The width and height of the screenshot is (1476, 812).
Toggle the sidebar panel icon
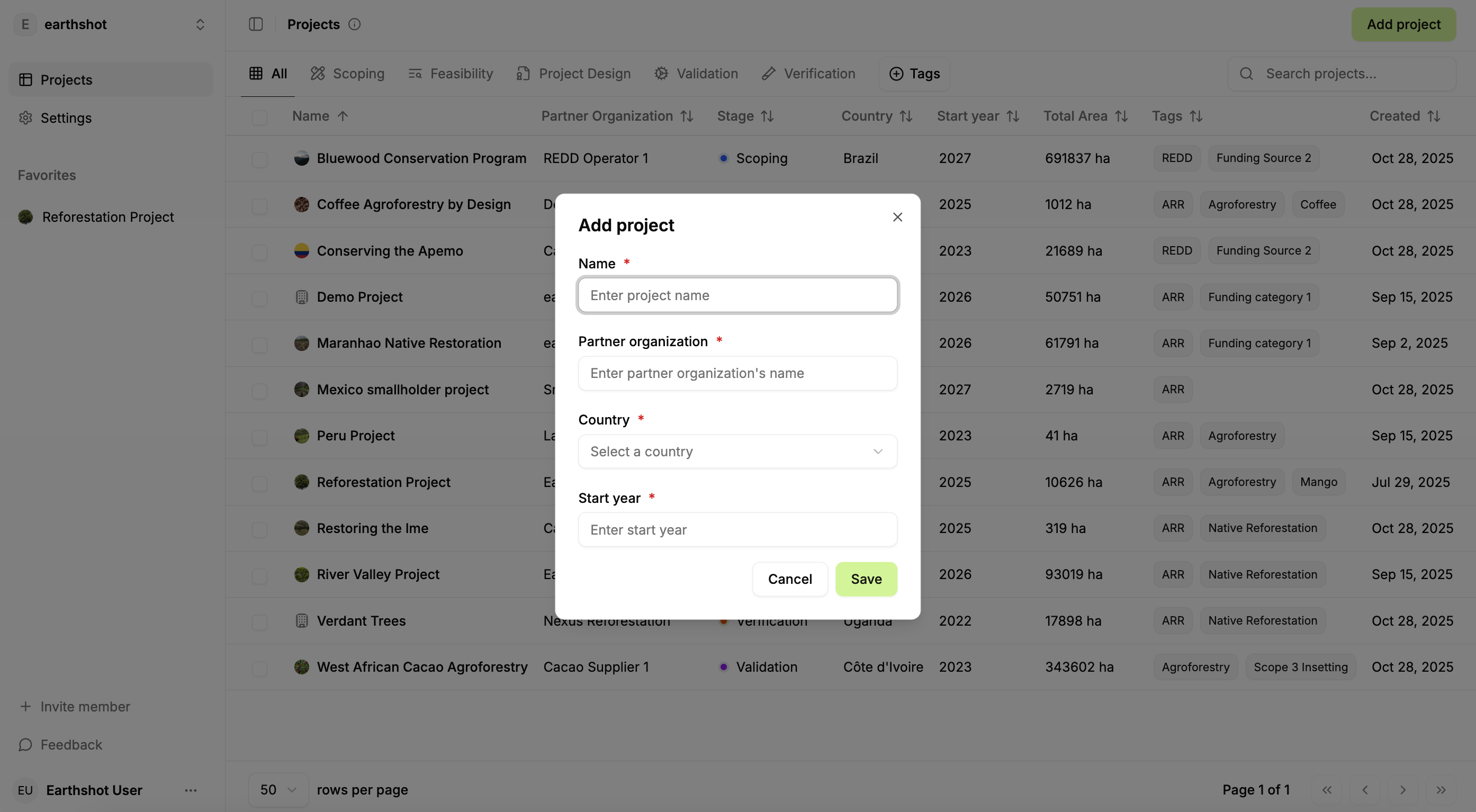coord(256,24)
